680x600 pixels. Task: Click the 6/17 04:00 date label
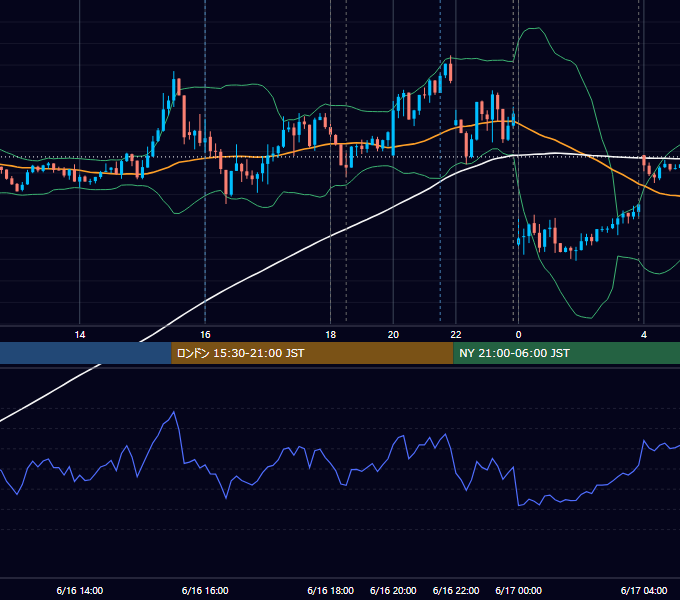pos(644,590)
